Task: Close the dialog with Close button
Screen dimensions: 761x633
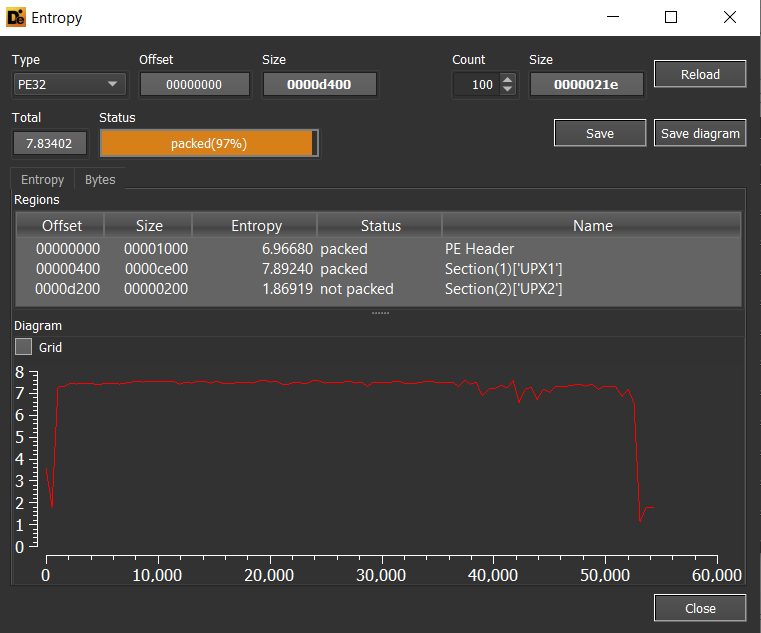Action: pyautogui.click(x=700, y=608)
